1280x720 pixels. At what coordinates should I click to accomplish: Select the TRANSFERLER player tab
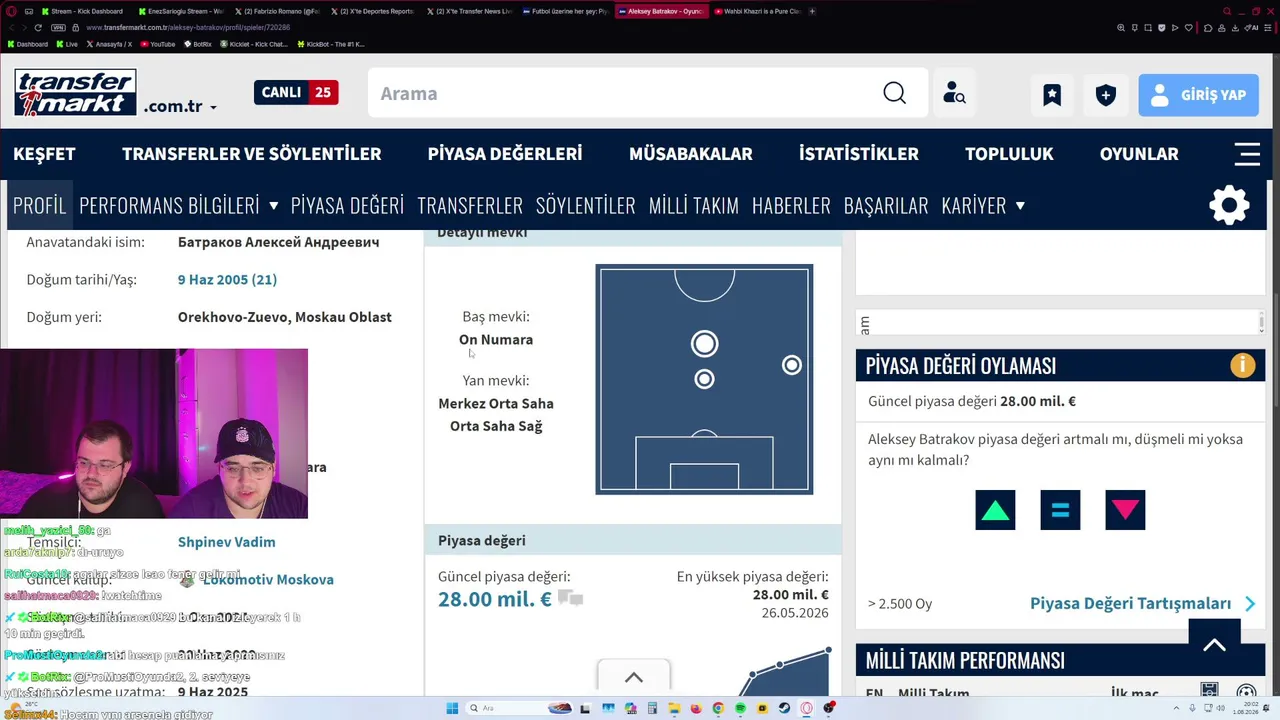[470, 205]
